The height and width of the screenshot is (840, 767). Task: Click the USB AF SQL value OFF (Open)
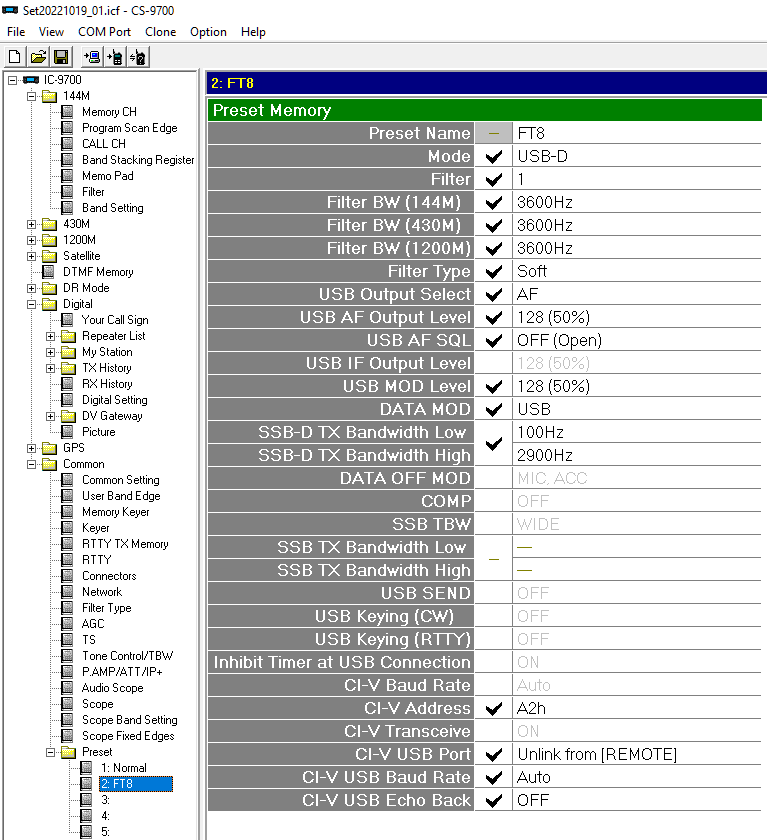point(637,340)
